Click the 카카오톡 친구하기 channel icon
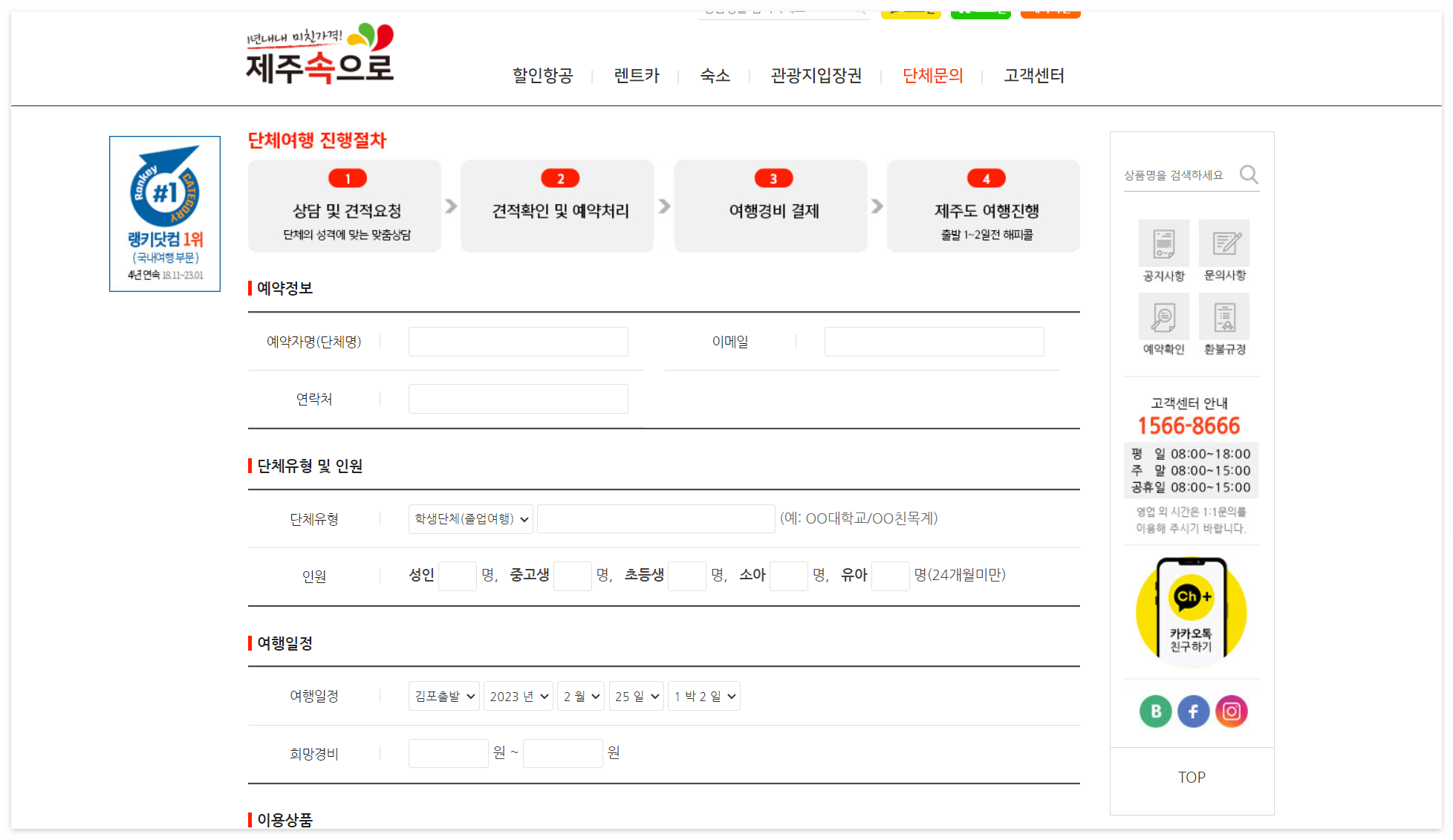This screenshot has height=840, width=1453. 1192,609
